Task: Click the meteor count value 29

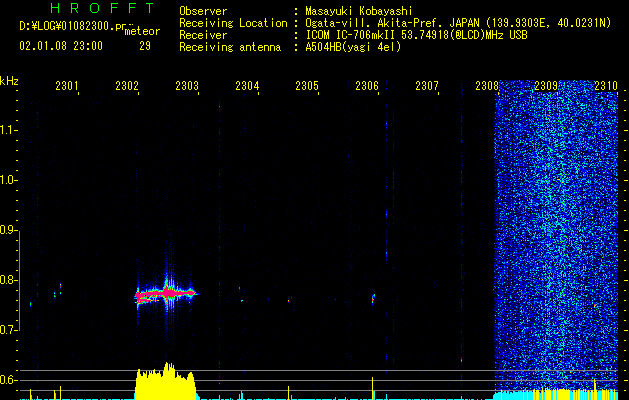Action: pos(145,46)
